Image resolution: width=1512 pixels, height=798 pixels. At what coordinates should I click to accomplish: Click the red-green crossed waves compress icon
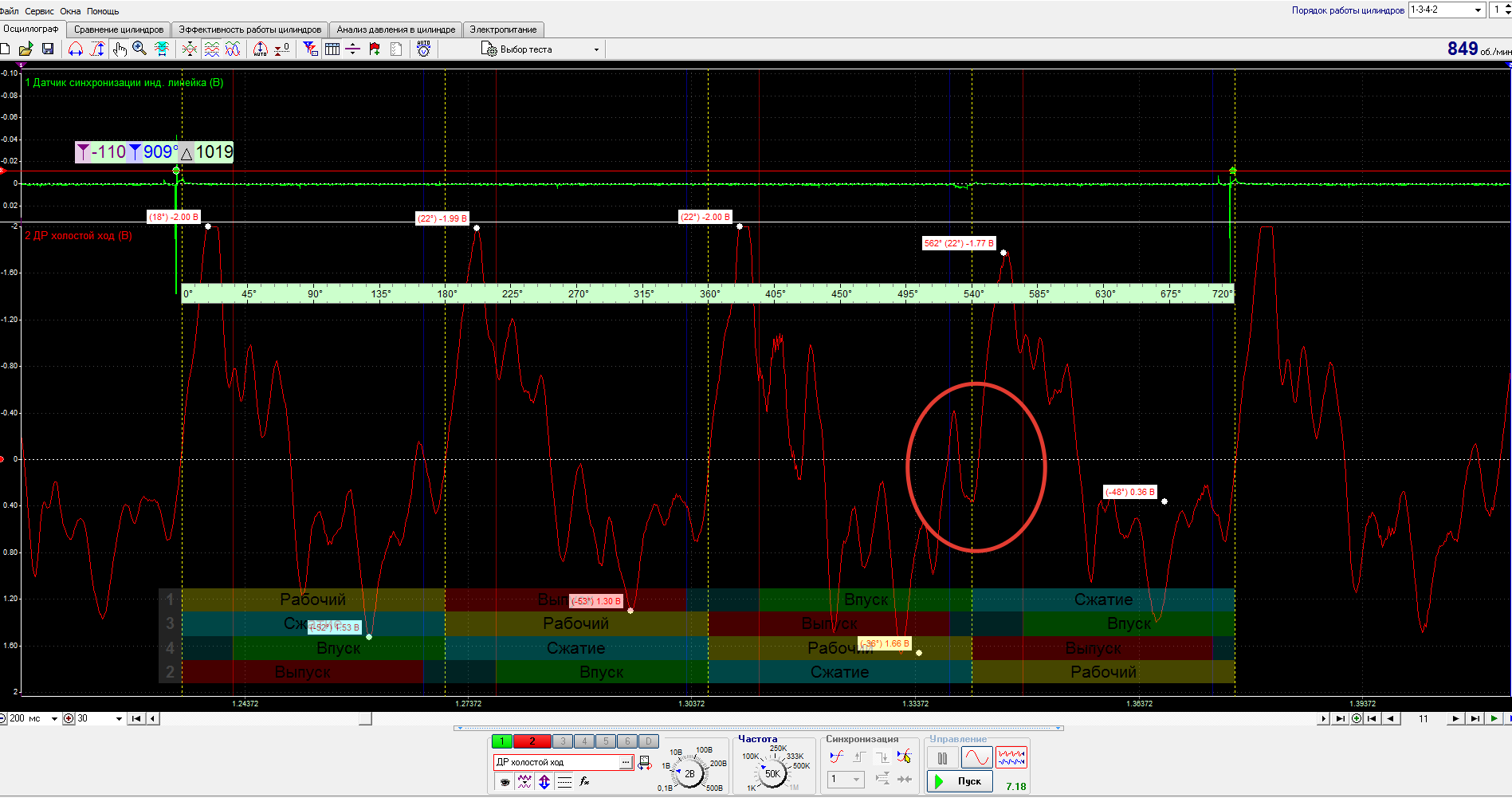point(190,49)
